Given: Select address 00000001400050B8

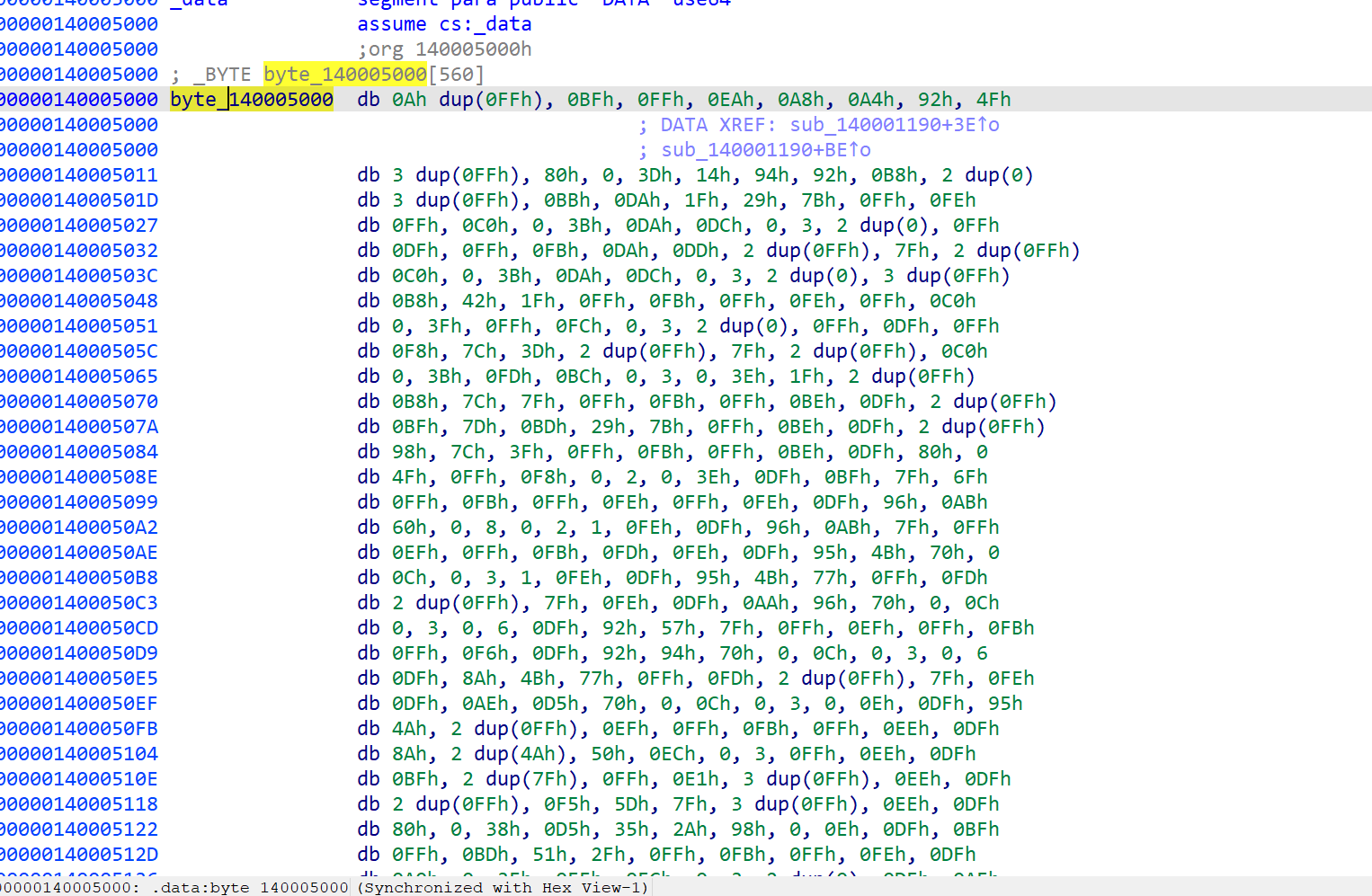Looking at the screenshot, I should (79, 578).
